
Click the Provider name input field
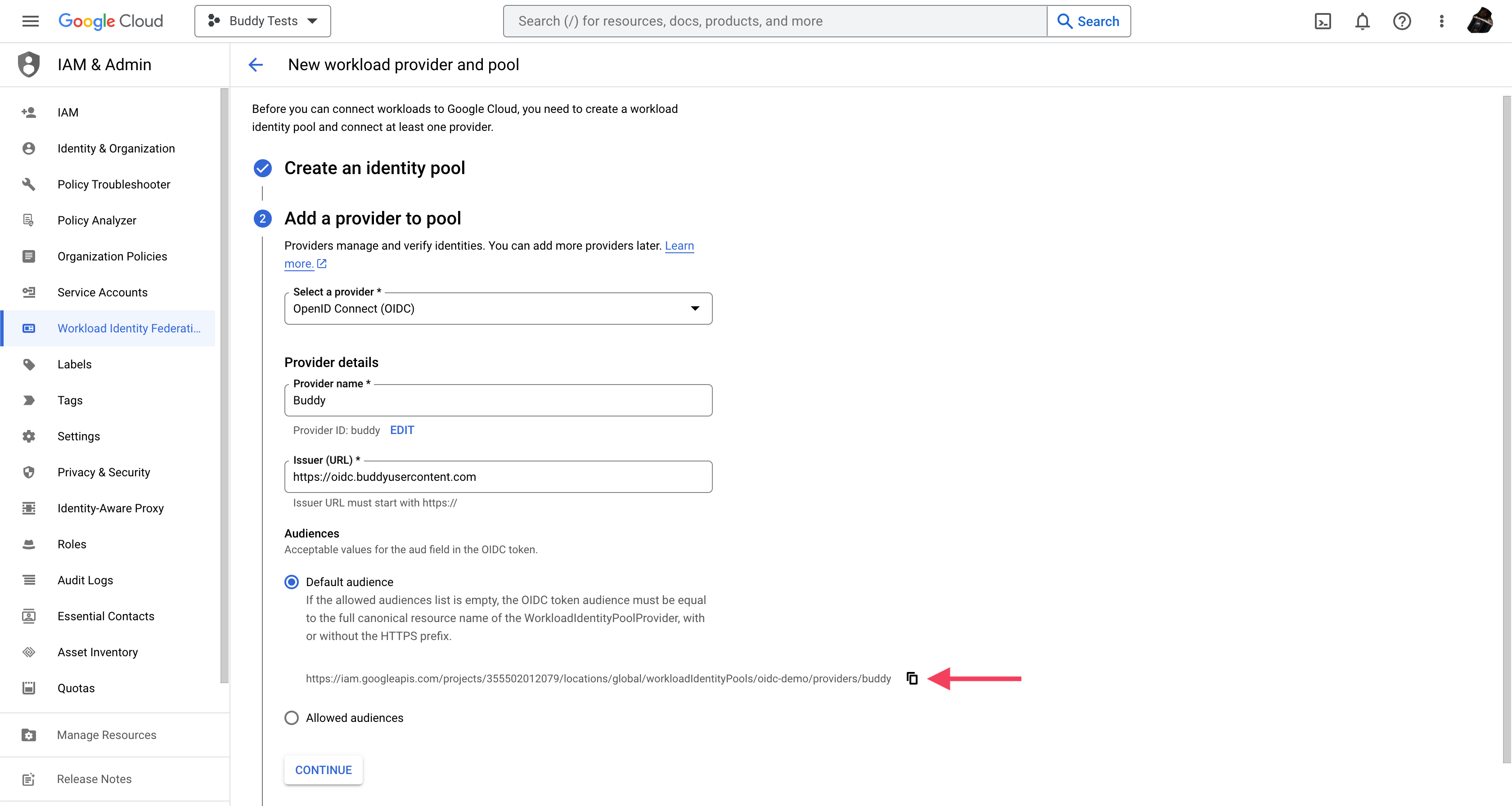coord(498,401)
